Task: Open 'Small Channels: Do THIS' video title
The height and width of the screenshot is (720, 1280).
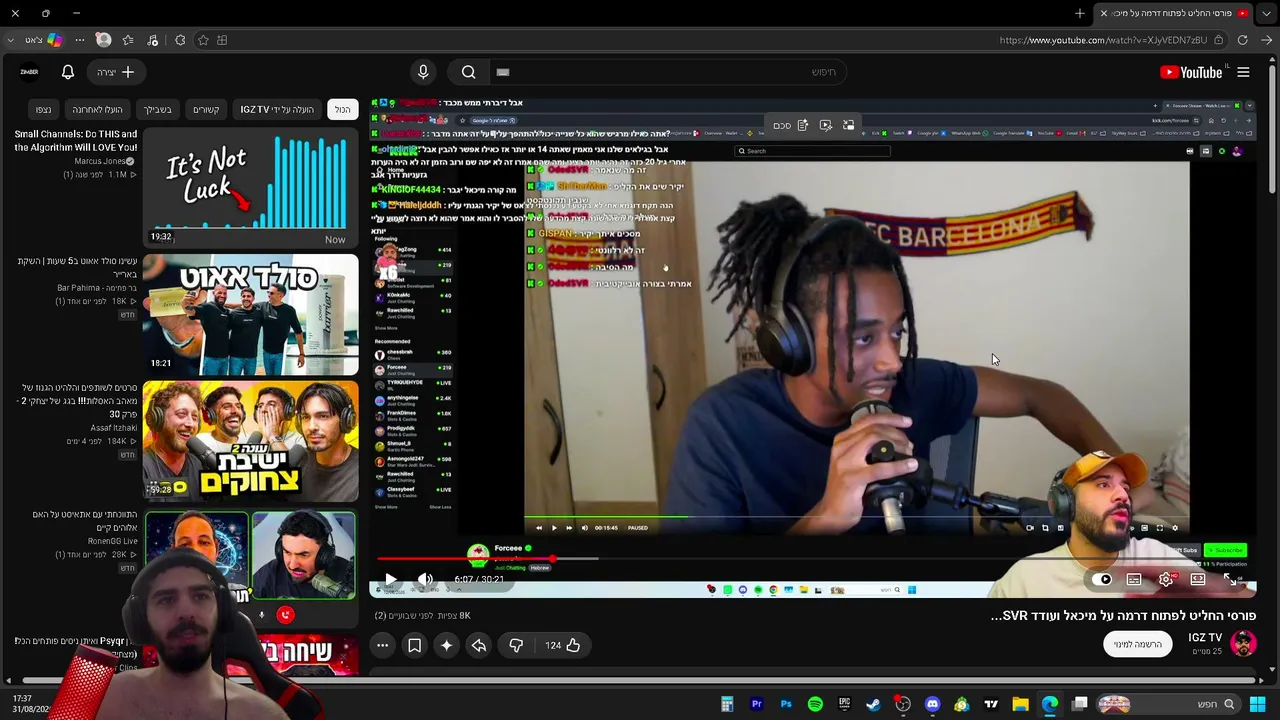Action: pyautogui.click(x=76, y=141)
